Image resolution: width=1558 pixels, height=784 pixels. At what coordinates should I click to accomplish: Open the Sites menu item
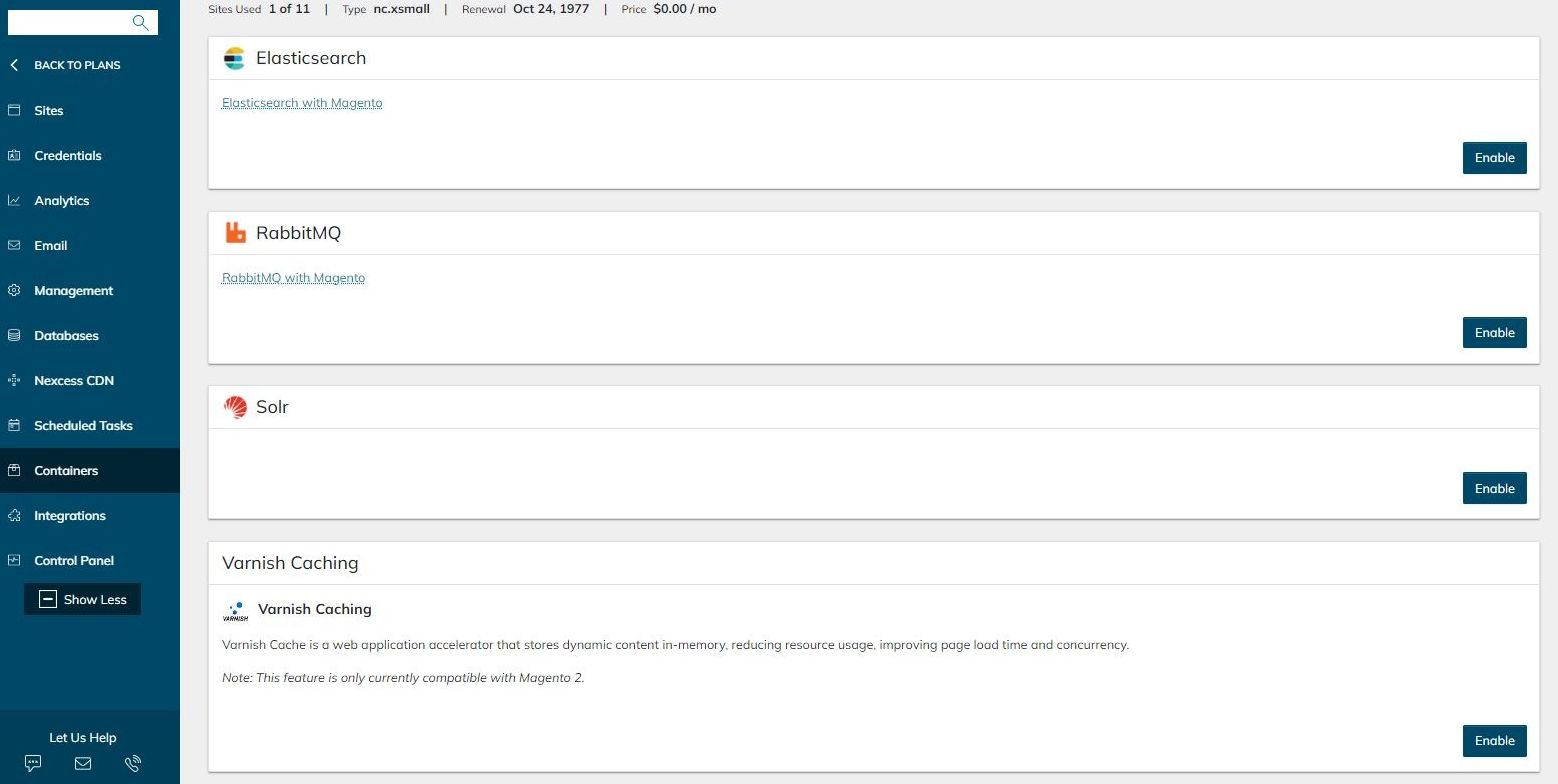coord(90,110)
